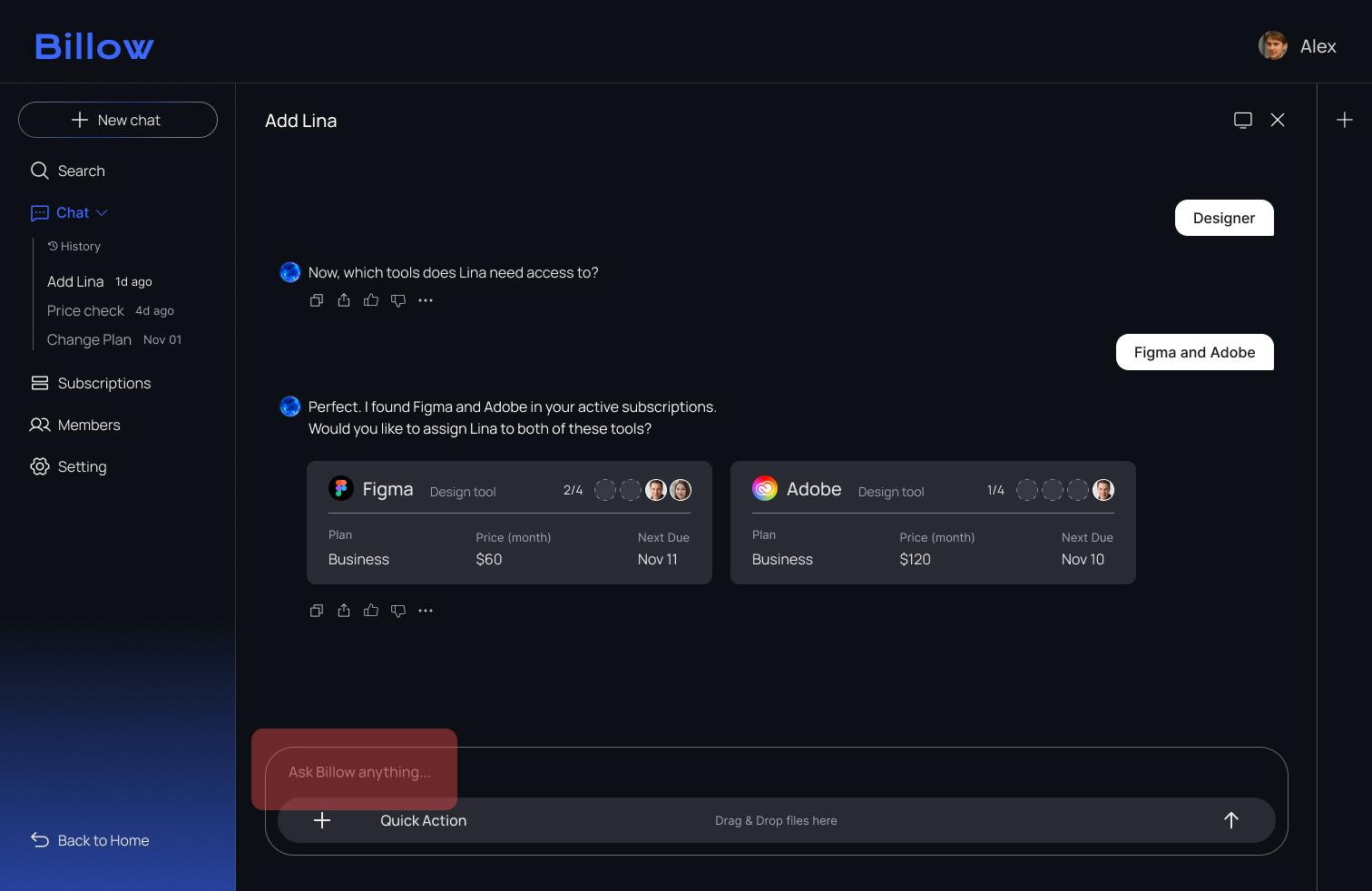Viewport: 1372px width, 891px height.
Task: Select the Figma subscription card
Action: click(509, 523)
